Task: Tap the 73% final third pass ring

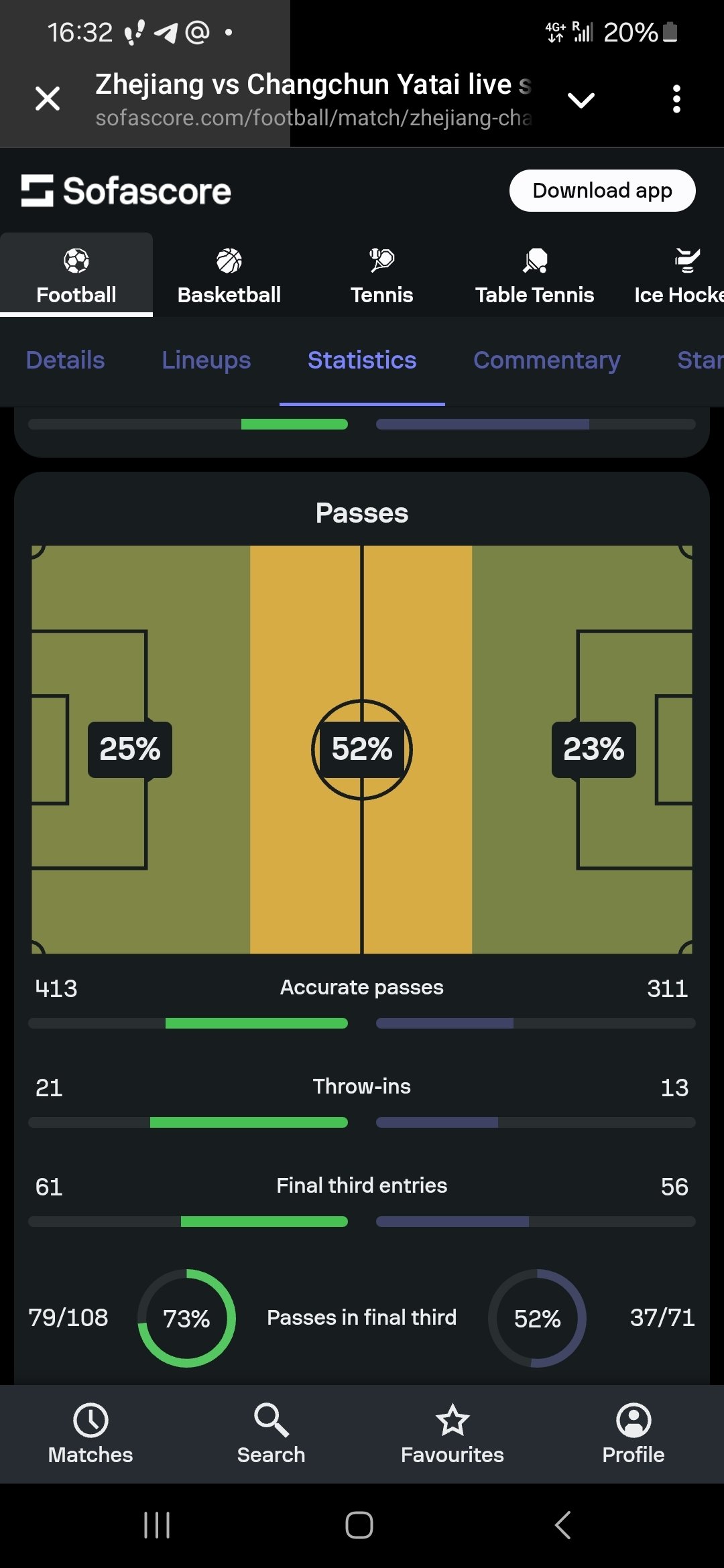Action: click(186, 1318)
